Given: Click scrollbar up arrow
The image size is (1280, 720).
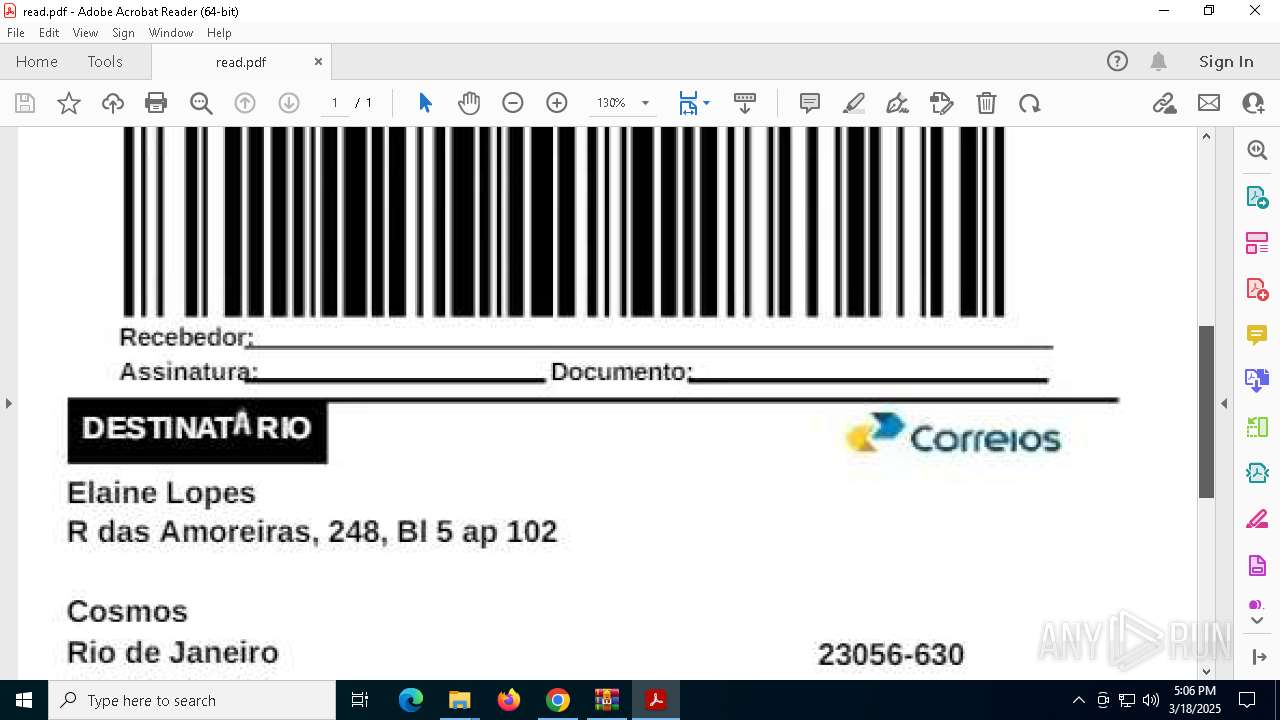Looking at the screenshot, I should point(1206,136).
